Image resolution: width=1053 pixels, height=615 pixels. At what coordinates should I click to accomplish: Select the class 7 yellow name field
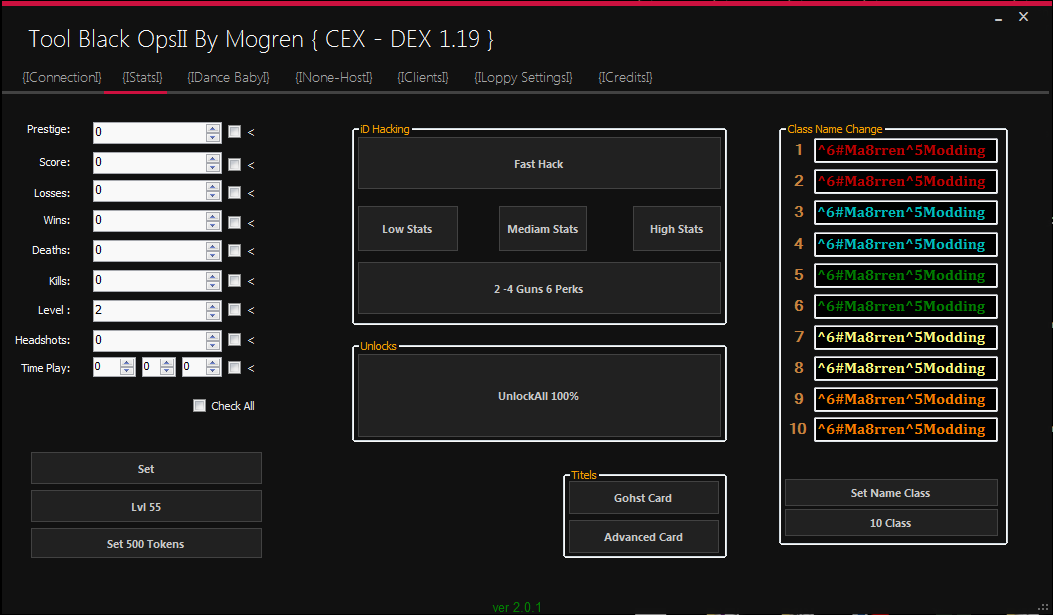pyautogui.click(x=905, y=337)
